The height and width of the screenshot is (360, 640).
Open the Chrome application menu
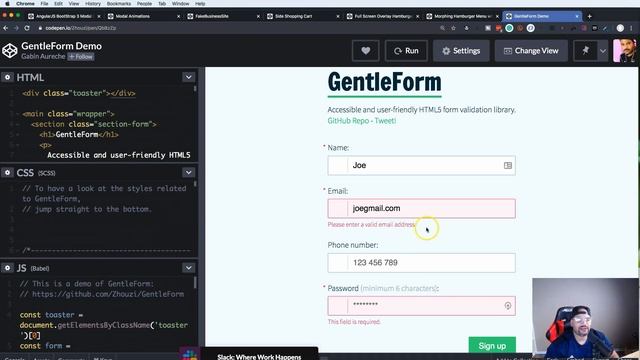click(25, 4)
